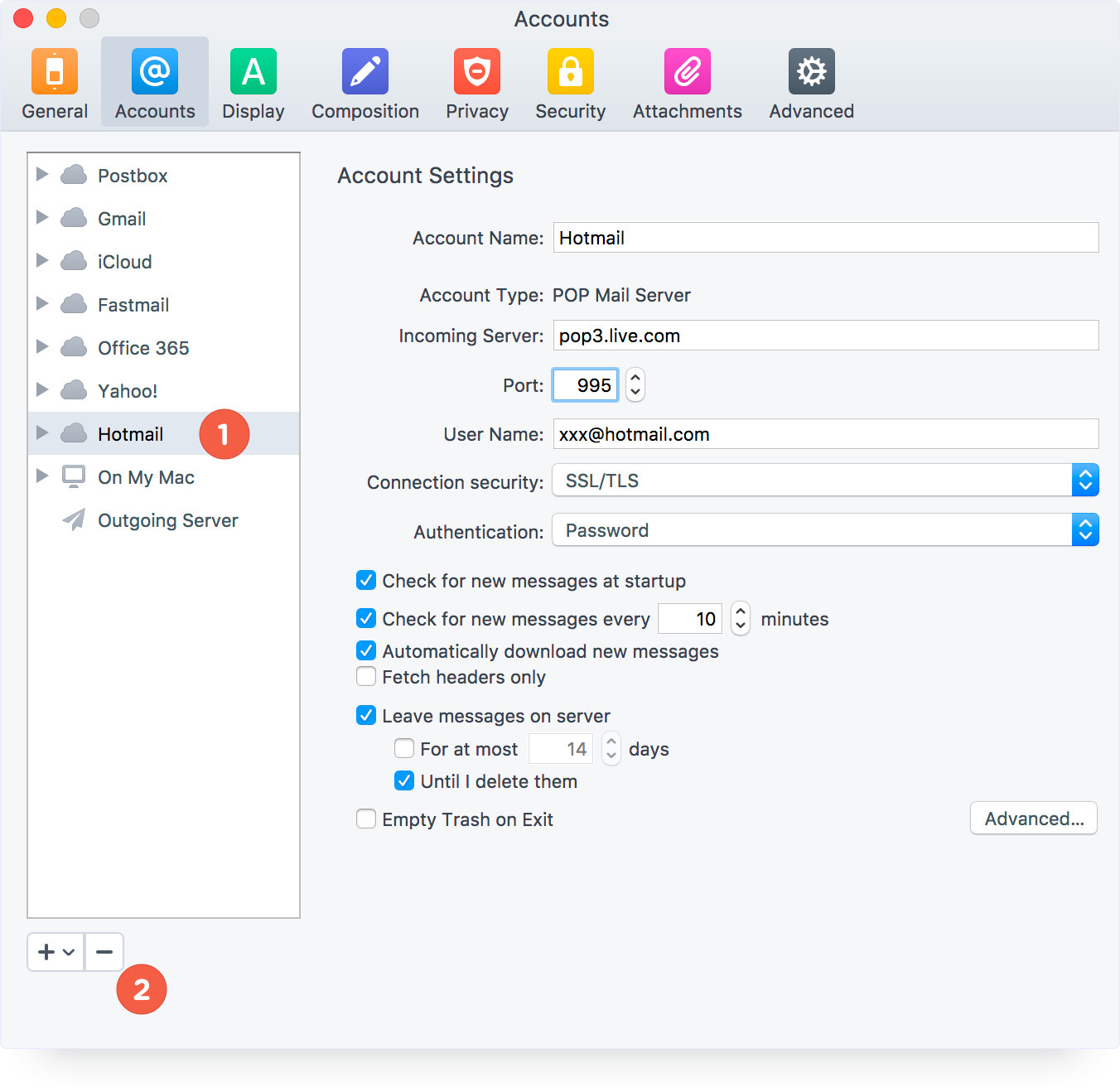This screenshot has height=1092, width=1120.
Task: Open the Connection security dropdown
Action: (825, 481)
